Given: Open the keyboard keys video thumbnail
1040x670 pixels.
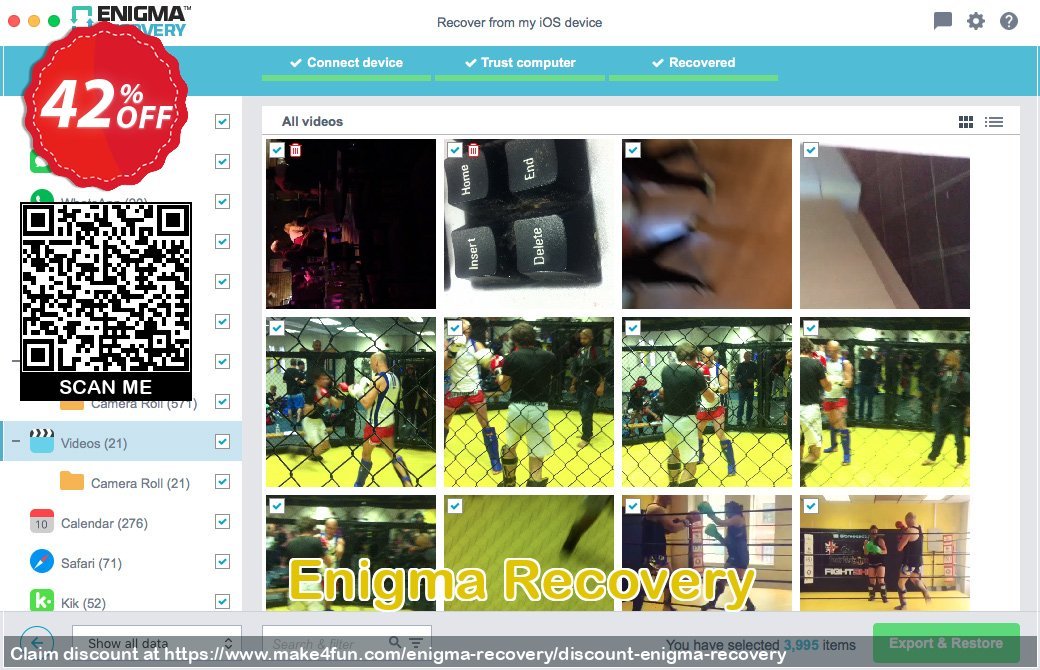Looking at the screenshot, I should click(x=529, y=224).
